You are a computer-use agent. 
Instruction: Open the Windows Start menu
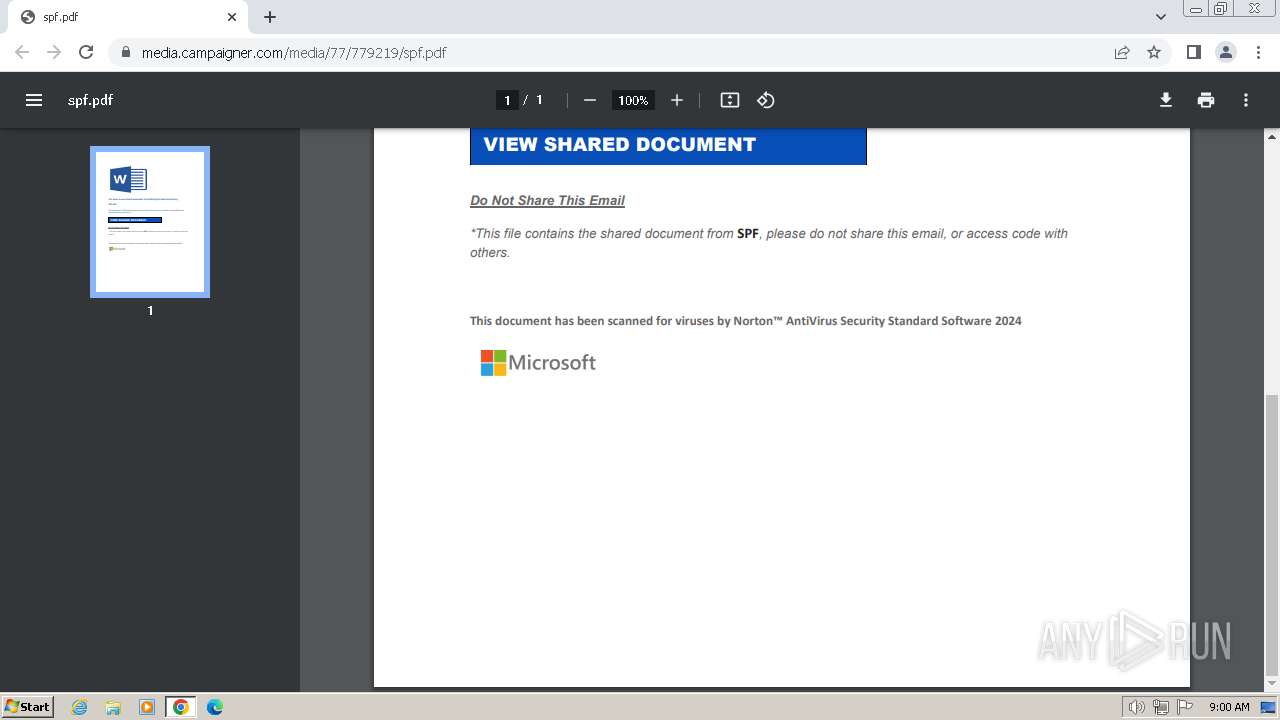coord(27,706)
